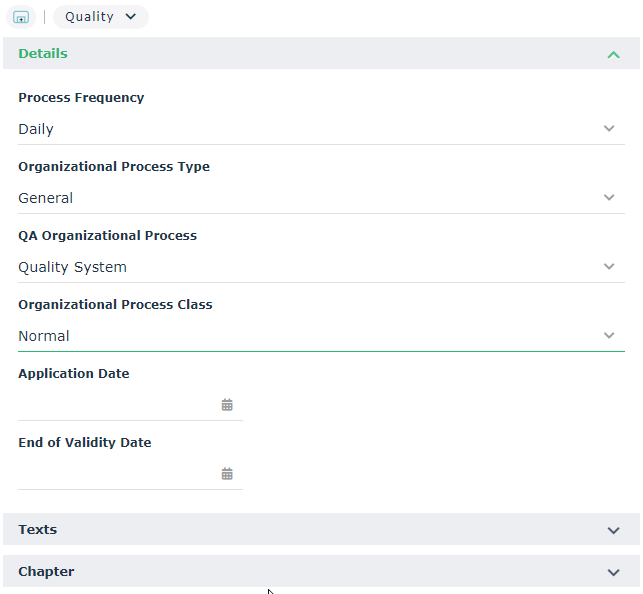Open the Application Date calendar picker
Screen dimensions: 643x594
pyautogui.click(x=227, y=405)
